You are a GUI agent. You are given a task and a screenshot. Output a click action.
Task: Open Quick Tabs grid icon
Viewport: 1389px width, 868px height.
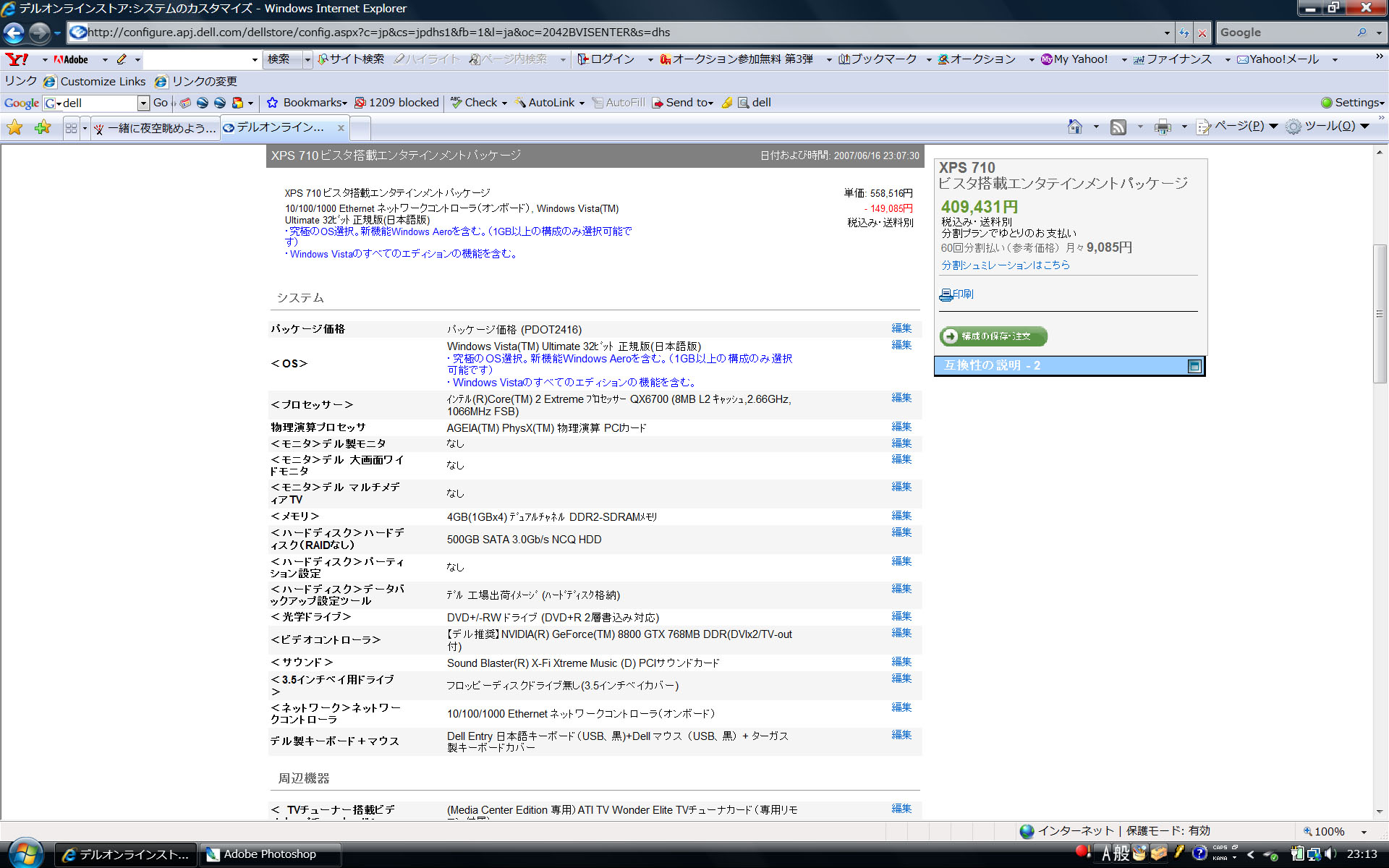[71, 128]
